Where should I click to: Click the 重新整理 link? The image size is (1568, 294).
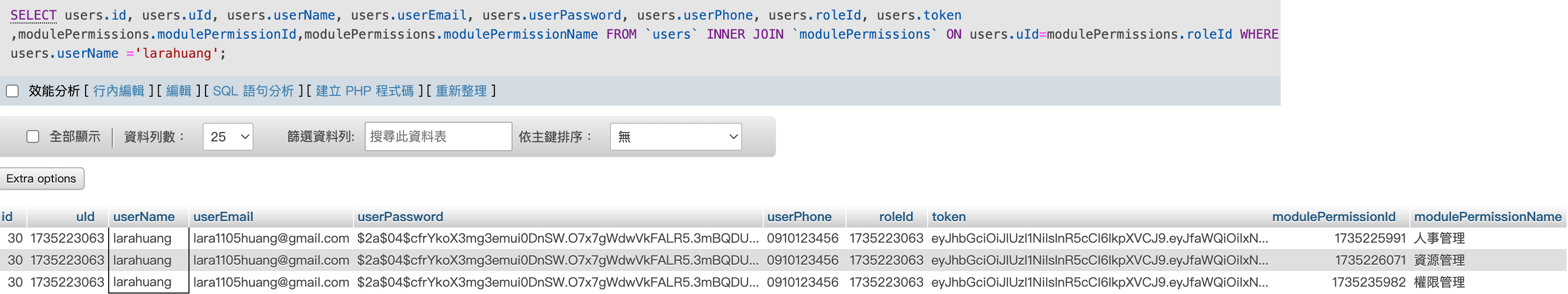461,91
